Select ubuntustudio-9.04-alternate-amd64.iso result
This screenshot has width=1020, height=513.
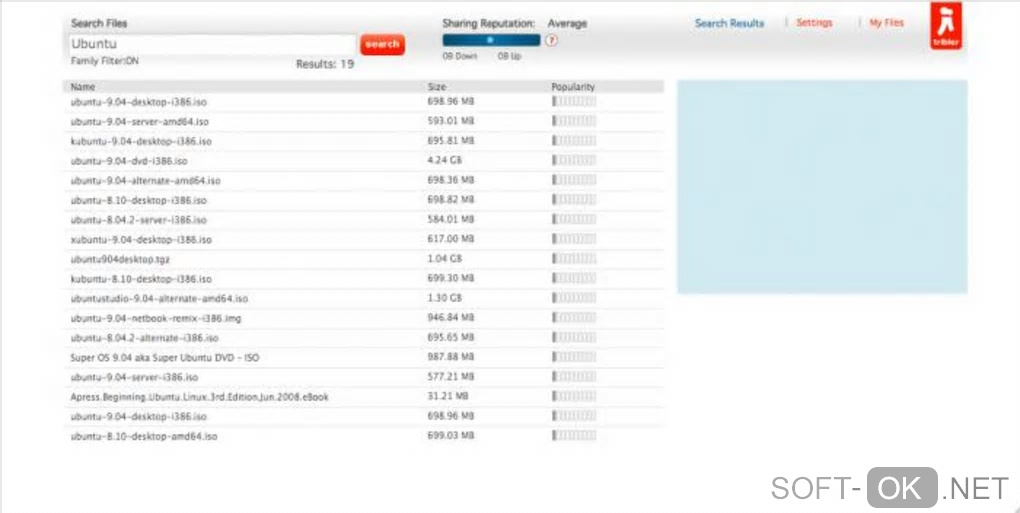coord(363,298)
